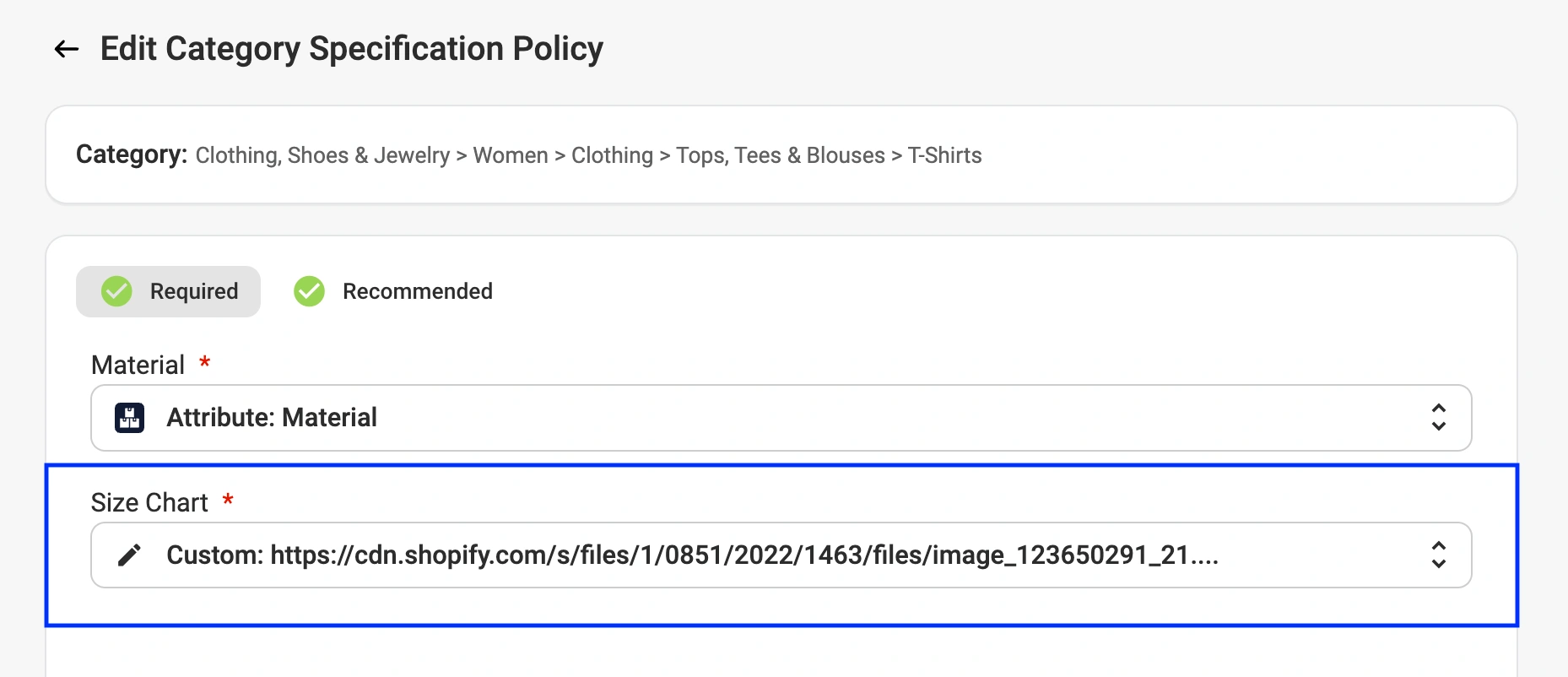
Task: Click the 'T-Shirts' breadcrumb
Action: (944, 155)
